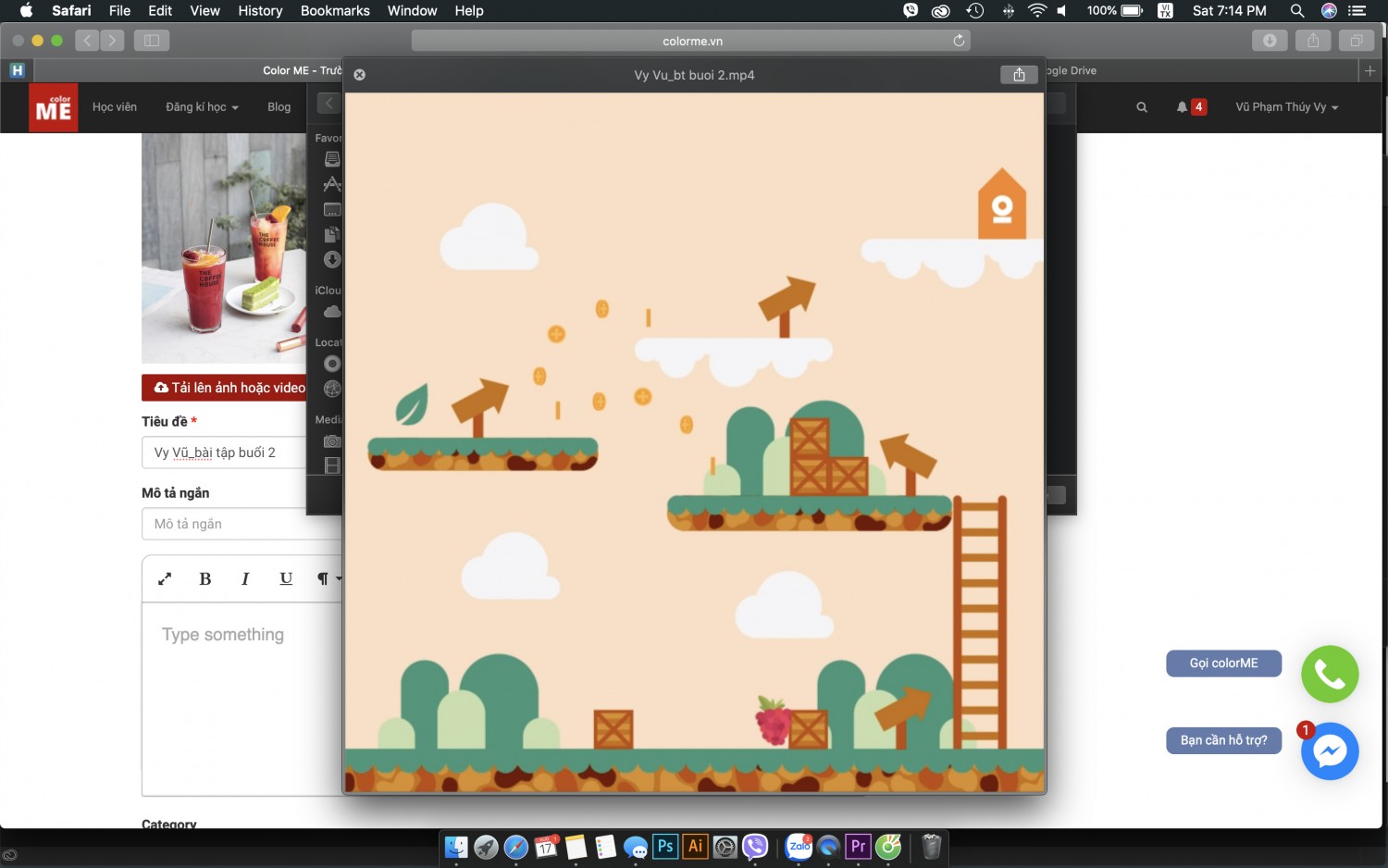Click the Tiêu đề input field
The image size is (1388, 868).
click(242, 453)
